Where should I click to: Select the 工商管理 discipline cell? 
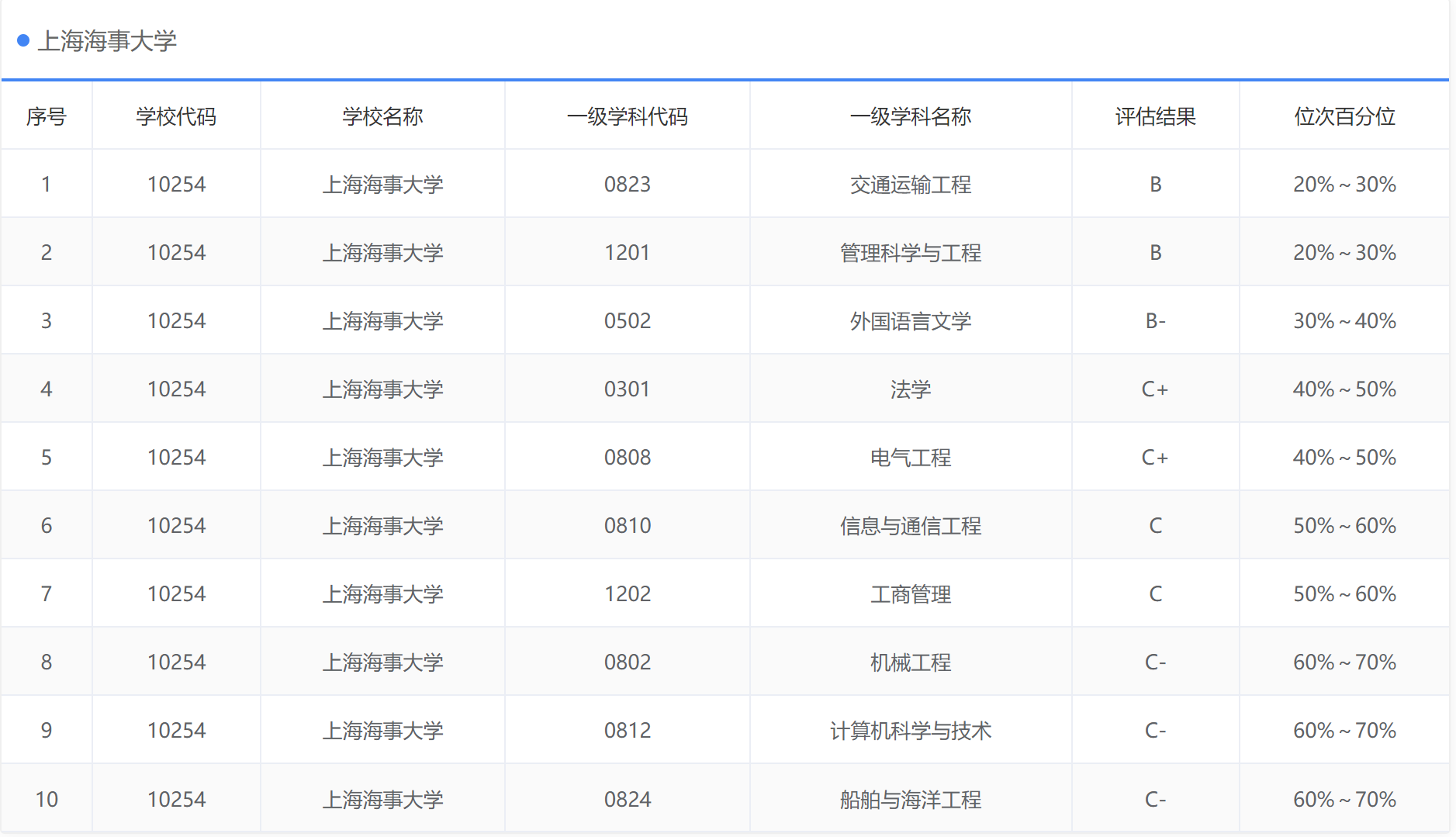(911, 593)
